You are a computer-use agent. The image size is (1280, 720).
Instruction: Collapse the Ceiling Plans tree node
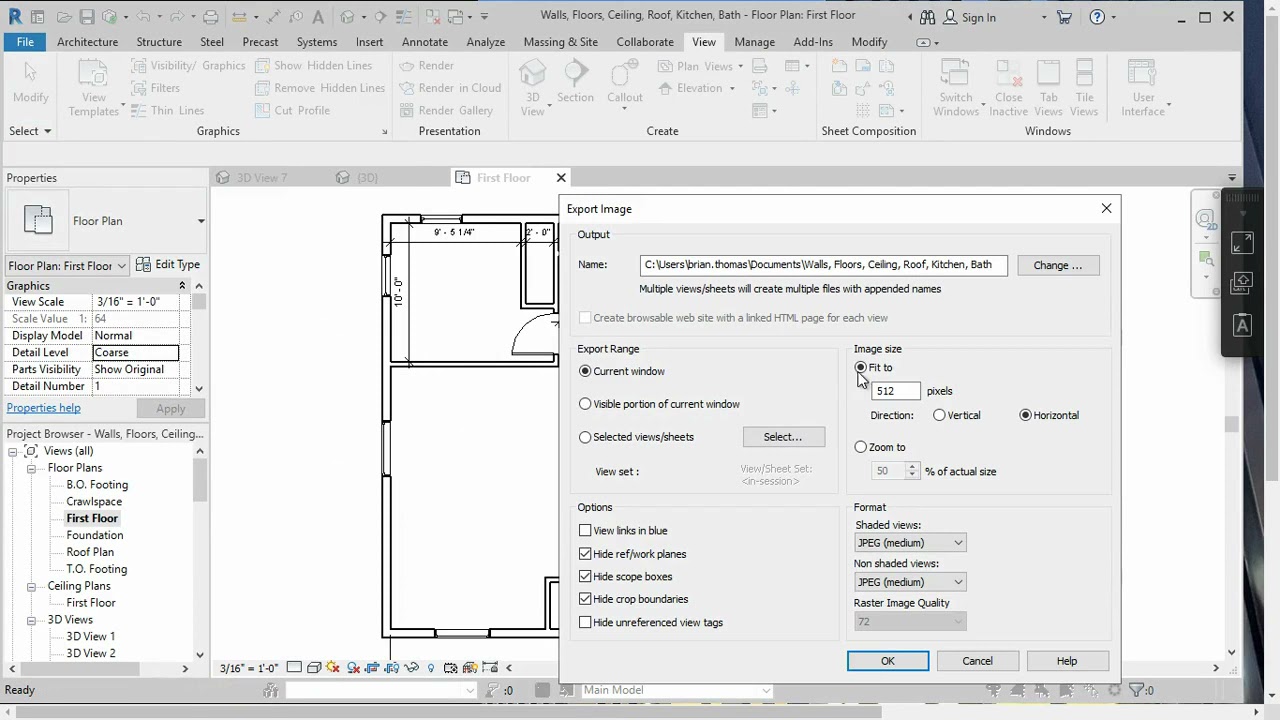tap(31, 586)
